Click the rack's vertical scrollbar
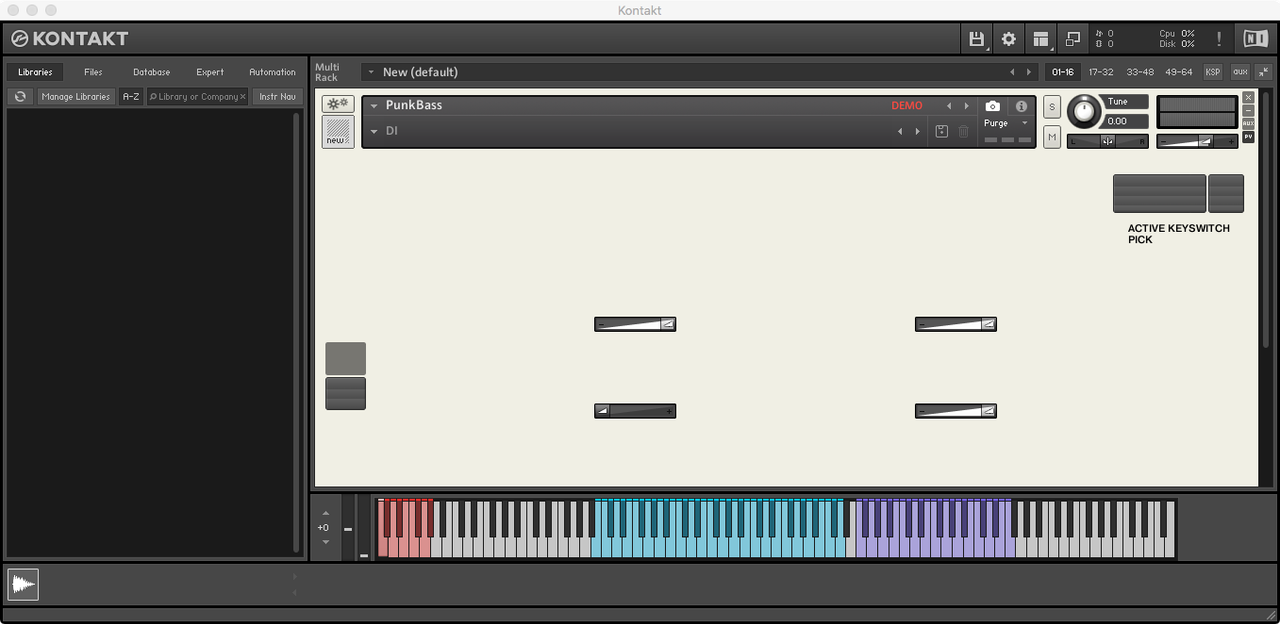Viewport: 1280px width, 624px height. [x=1265, y=220]
